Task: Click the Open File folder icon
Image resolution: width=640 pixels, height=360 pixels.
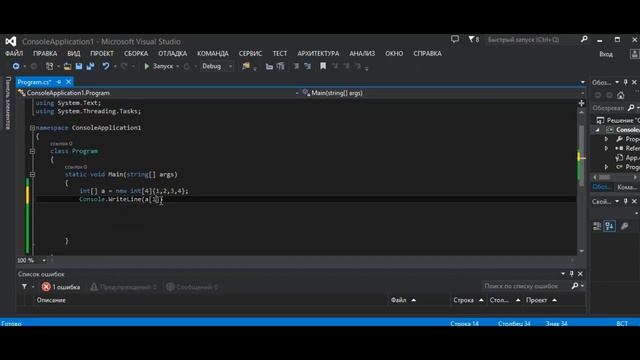Action: [67, 66]
